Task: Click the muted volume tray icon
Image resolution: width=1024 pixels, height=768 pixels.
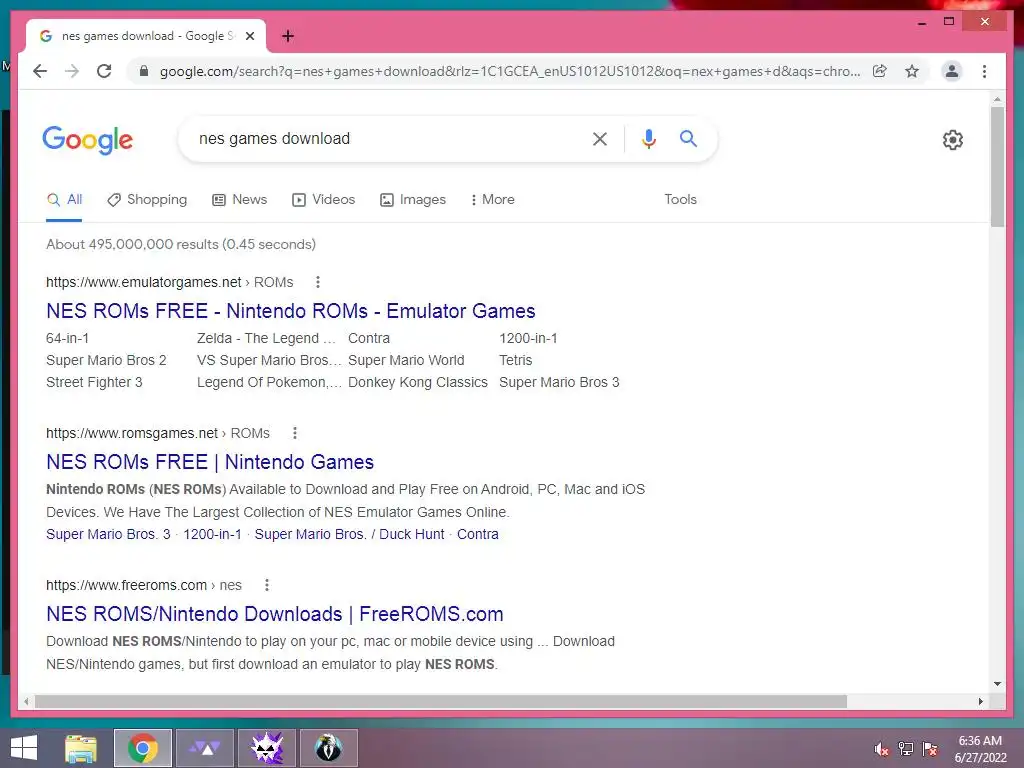Action: (x=881, y=749)
